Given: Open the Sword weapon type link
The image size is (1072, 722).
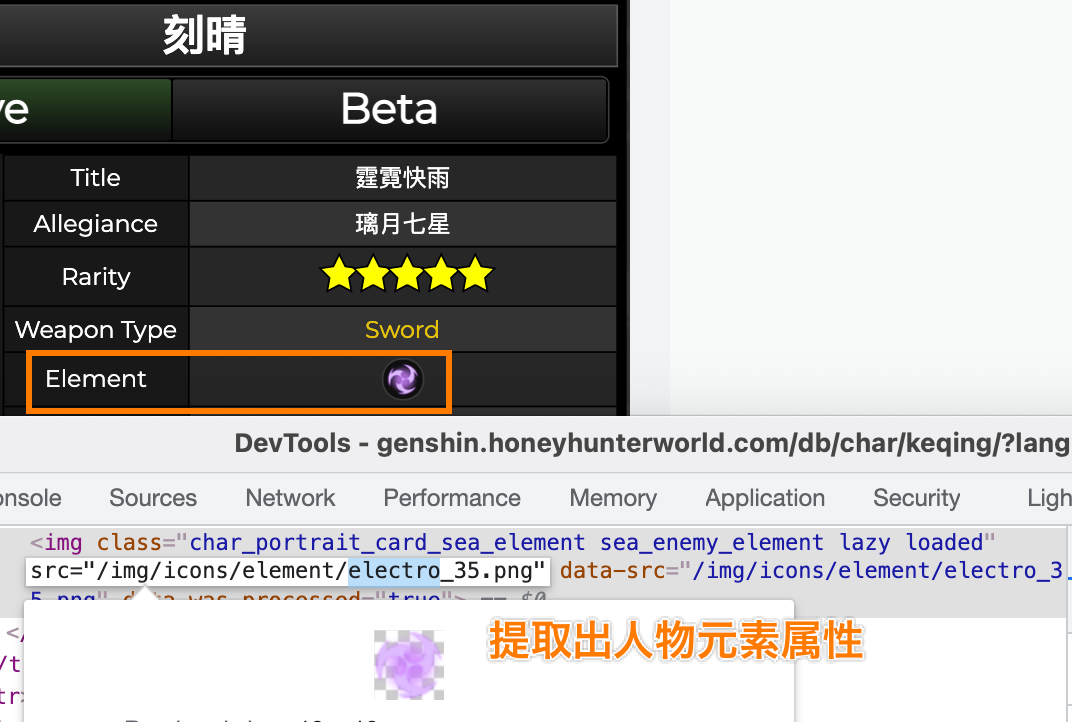Looking at the screenshot, I should 401,329.
